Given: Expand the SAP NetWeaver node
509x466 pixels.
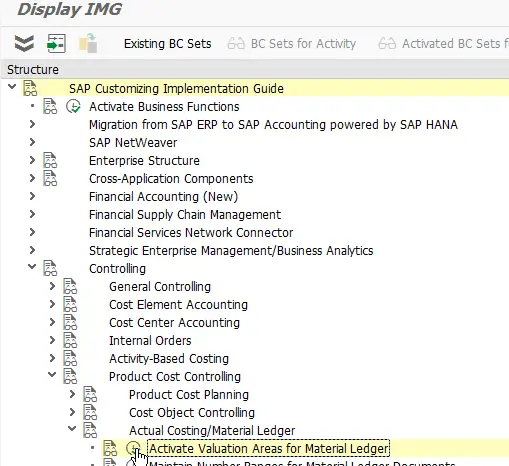Looking at the screenshot, I should pos(32,142).
